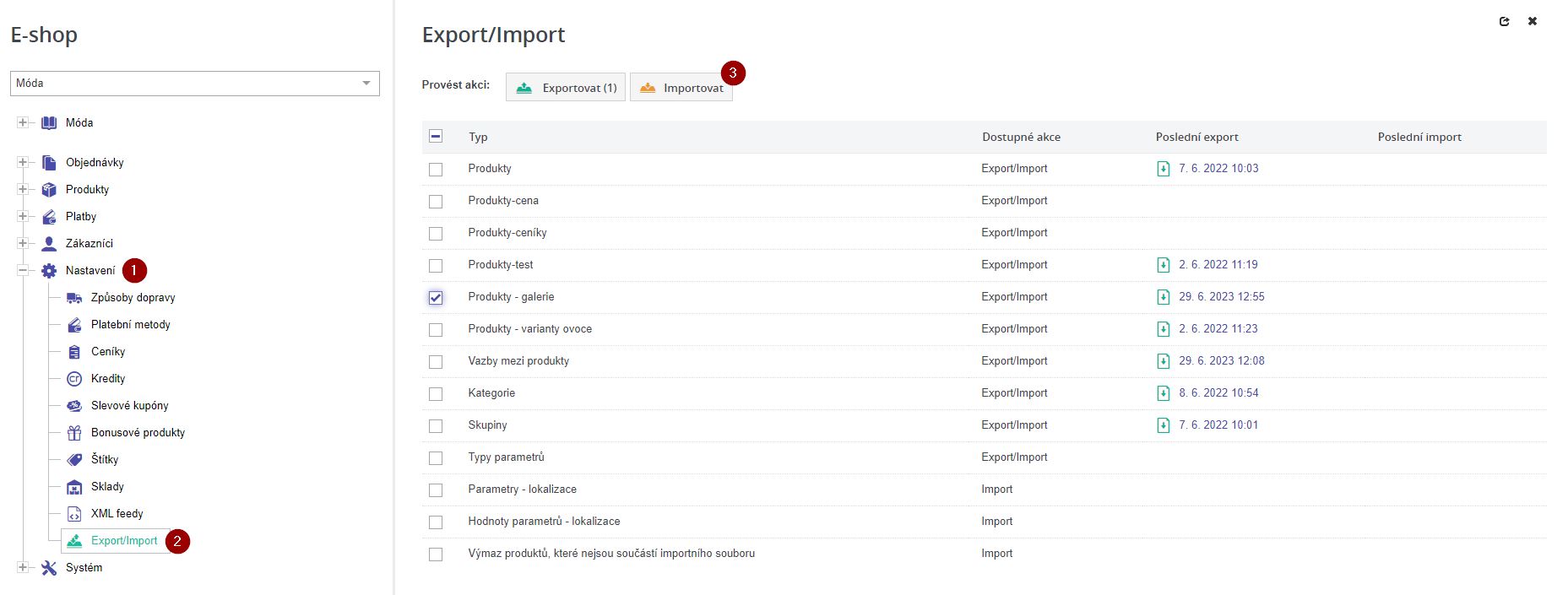The image size is (1568, 595).
Task: Download the Produkty - varianty ovoce export icon
Action: point(1163,329)
